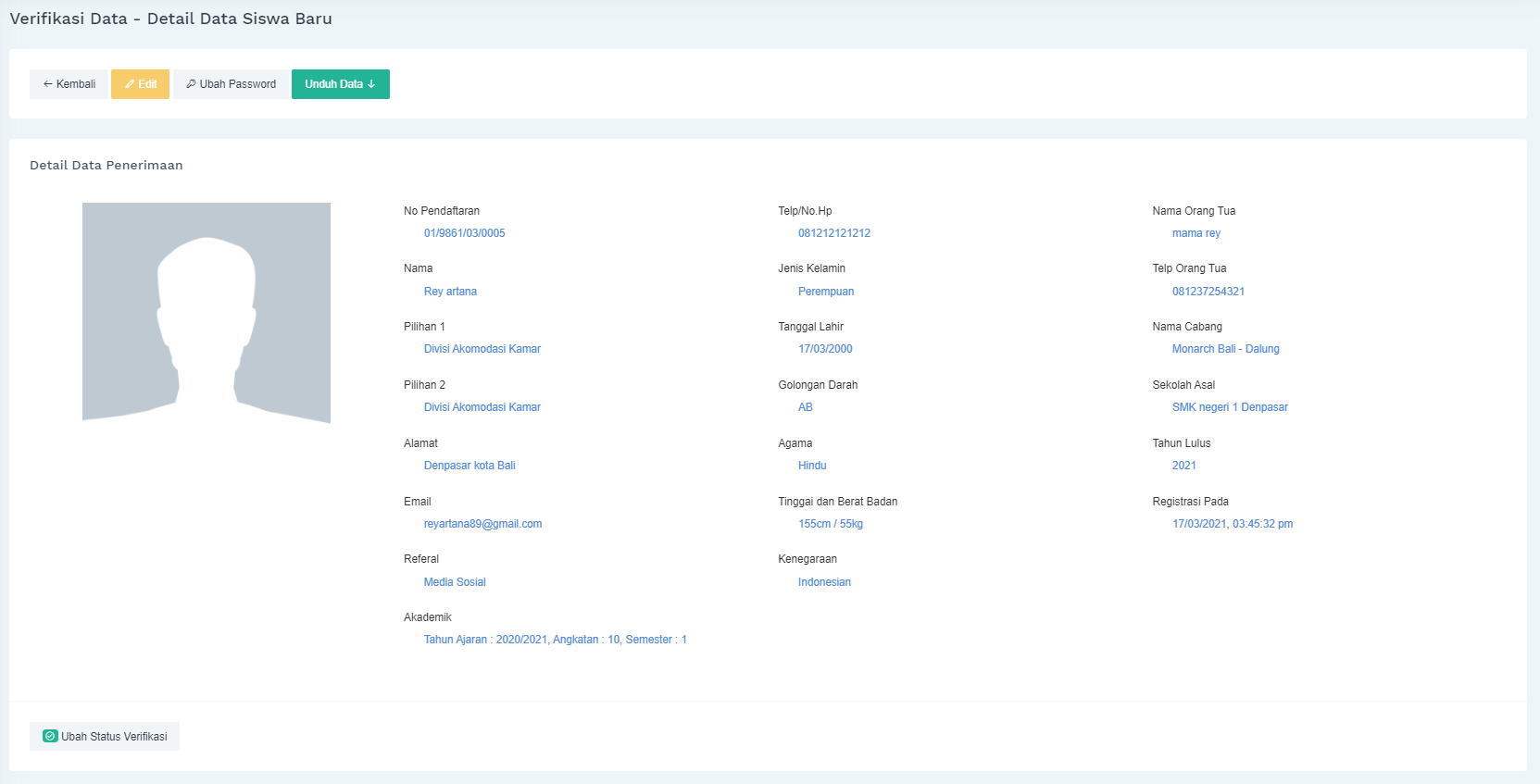This screenshot has height=784, width=1540.
Task: Click the pencil icon on Edit button
Action: click(x=131, y=84)
